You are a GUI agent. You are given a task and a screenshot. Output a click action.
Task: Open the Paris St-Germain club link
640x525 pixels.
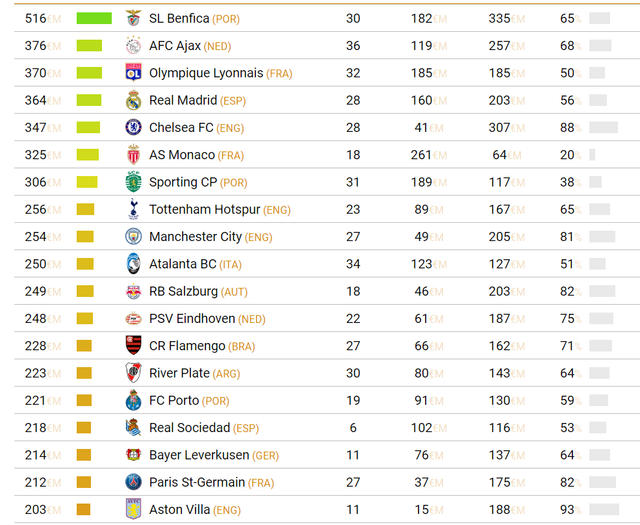pyautogui.click(x=196, y=482)
